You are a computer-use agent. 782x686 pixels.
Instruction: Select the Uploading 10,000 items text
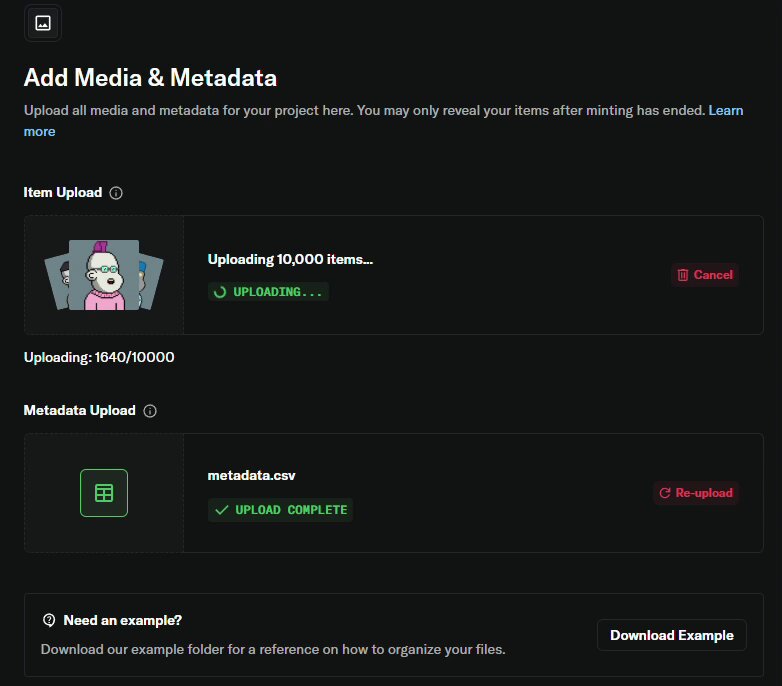[290, 259]
